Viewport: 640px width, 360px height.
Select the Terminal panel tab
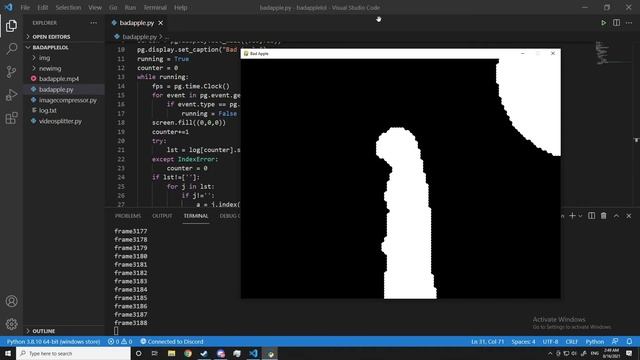(x=196, y=216)
